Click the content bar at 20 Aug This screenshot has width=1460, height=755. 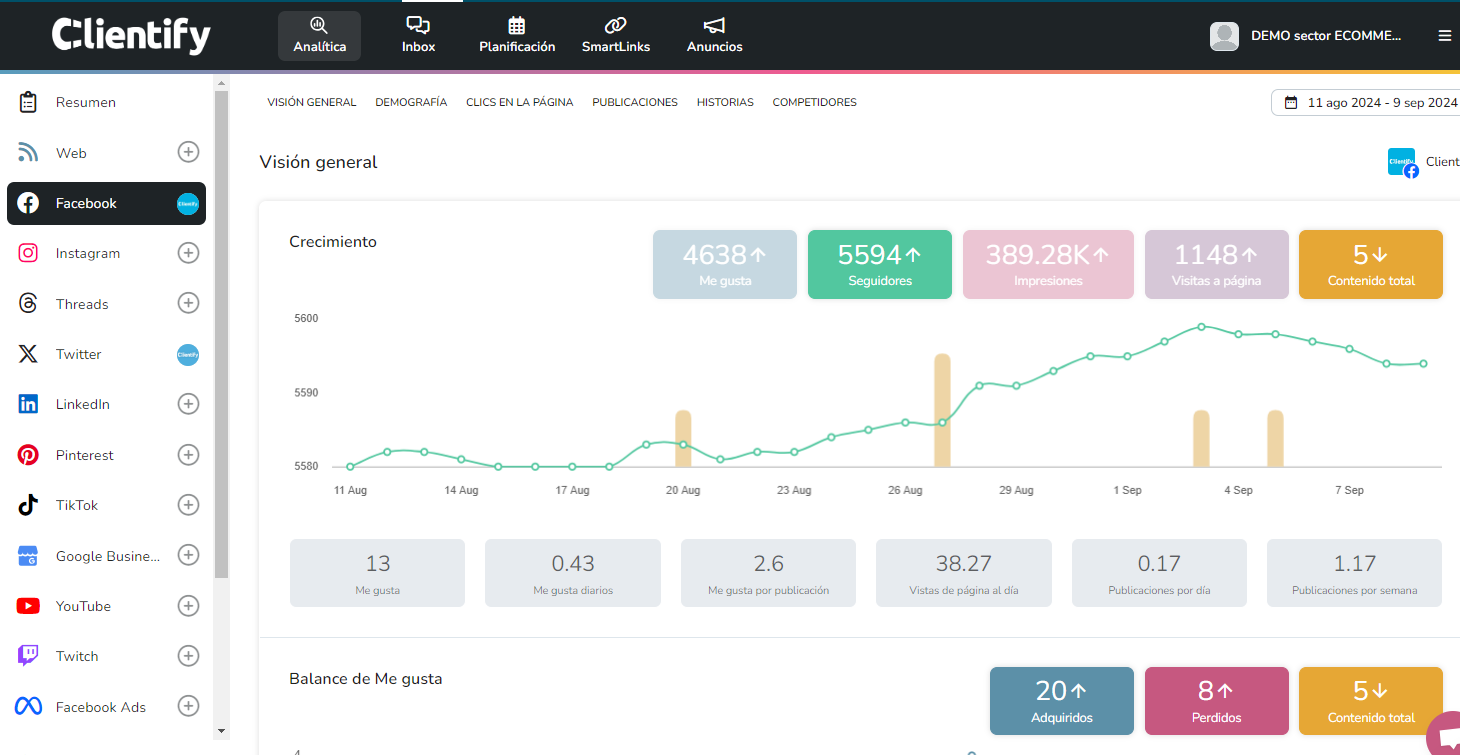pos(683,438)
